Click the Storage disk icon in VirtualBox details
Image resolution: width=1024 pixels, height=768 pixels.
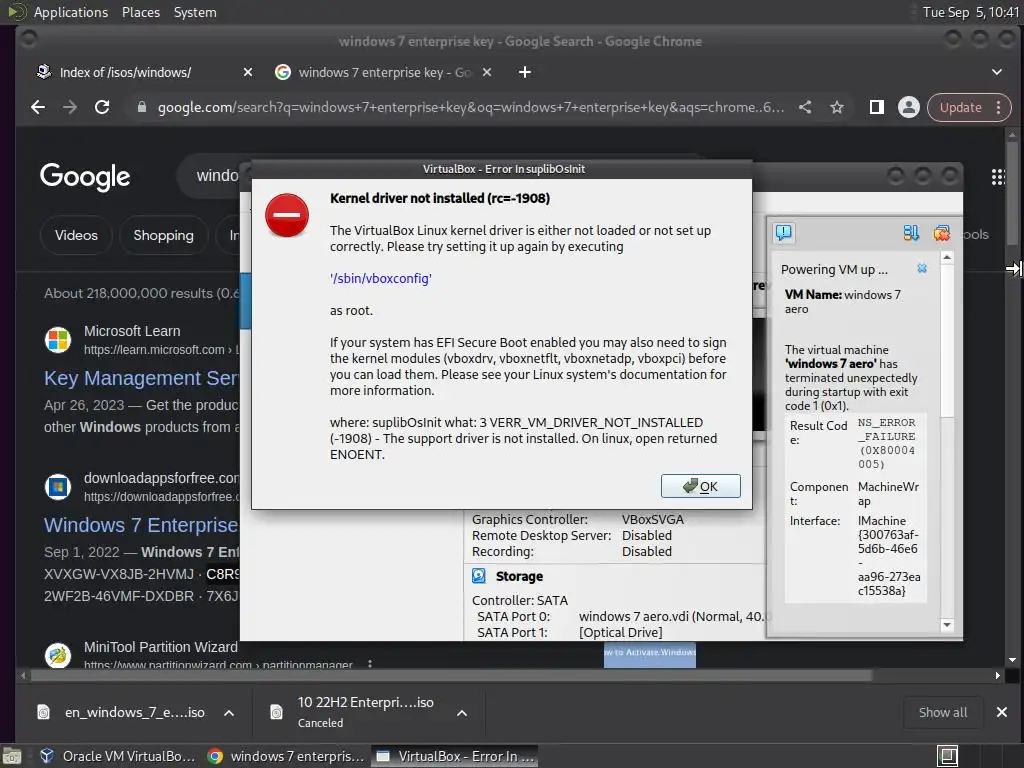click(479, 575)
